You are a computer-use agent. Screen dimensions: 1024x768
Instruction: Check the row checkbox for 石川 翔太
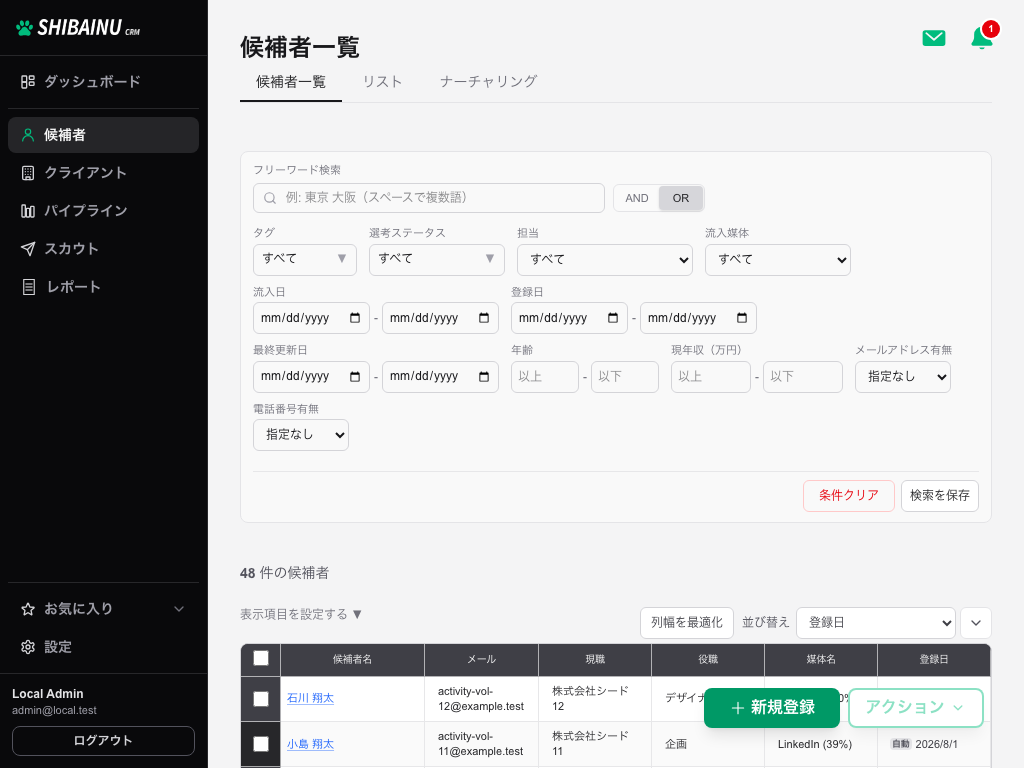261,699
